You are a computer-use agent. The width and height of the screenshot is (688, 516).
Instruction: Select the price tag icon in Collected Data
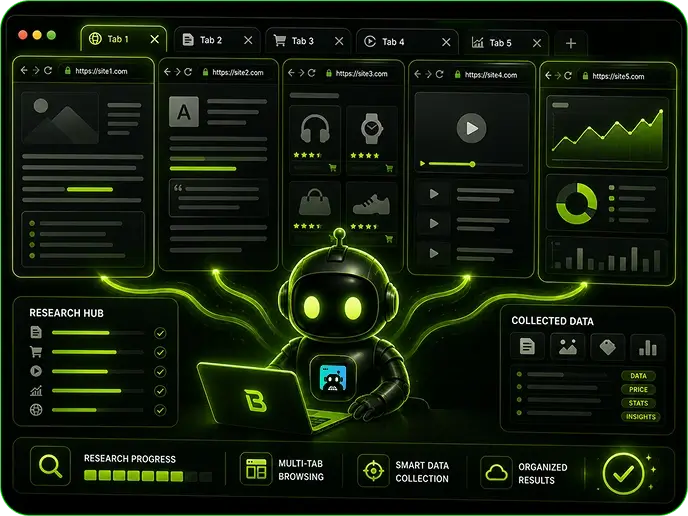click(607, 347)
